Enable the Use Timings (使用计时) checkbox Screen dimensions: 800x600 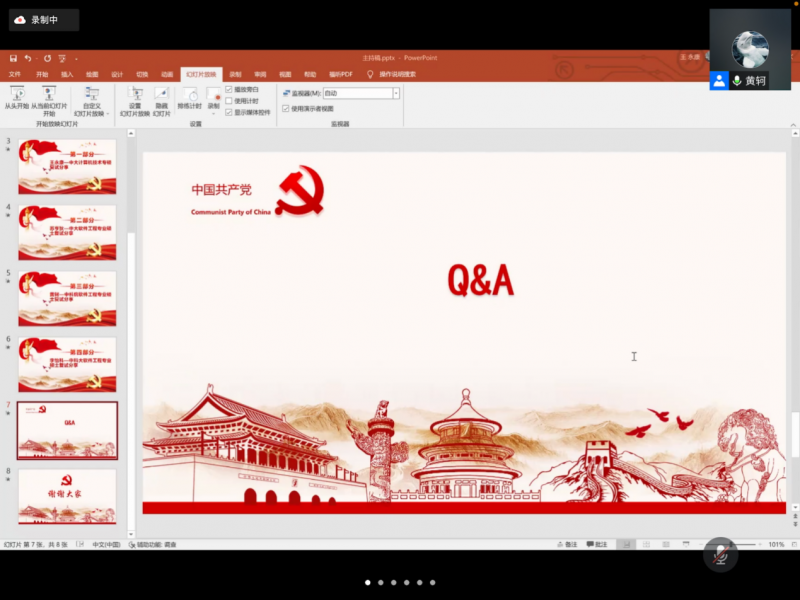click(229, 100)
